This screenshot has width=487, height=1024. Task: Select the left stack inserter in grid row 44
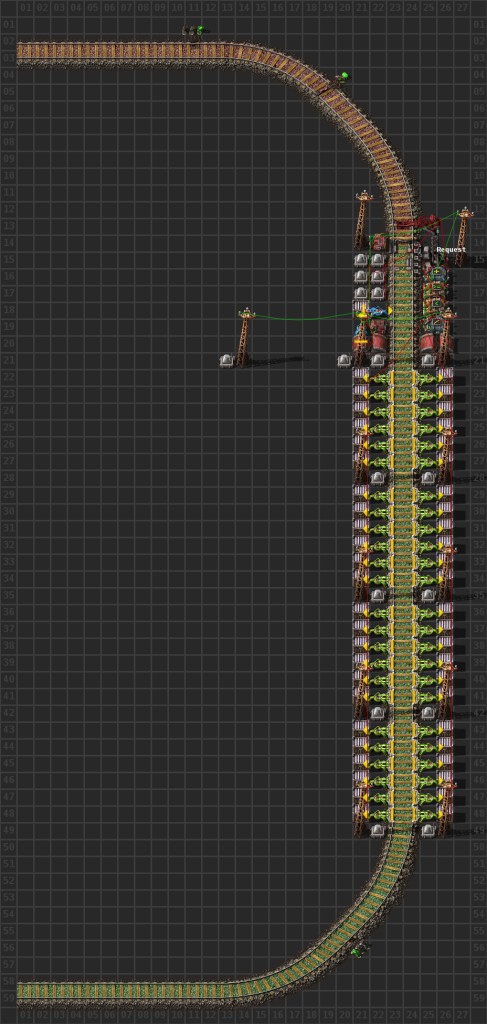(x=379, y=747)
